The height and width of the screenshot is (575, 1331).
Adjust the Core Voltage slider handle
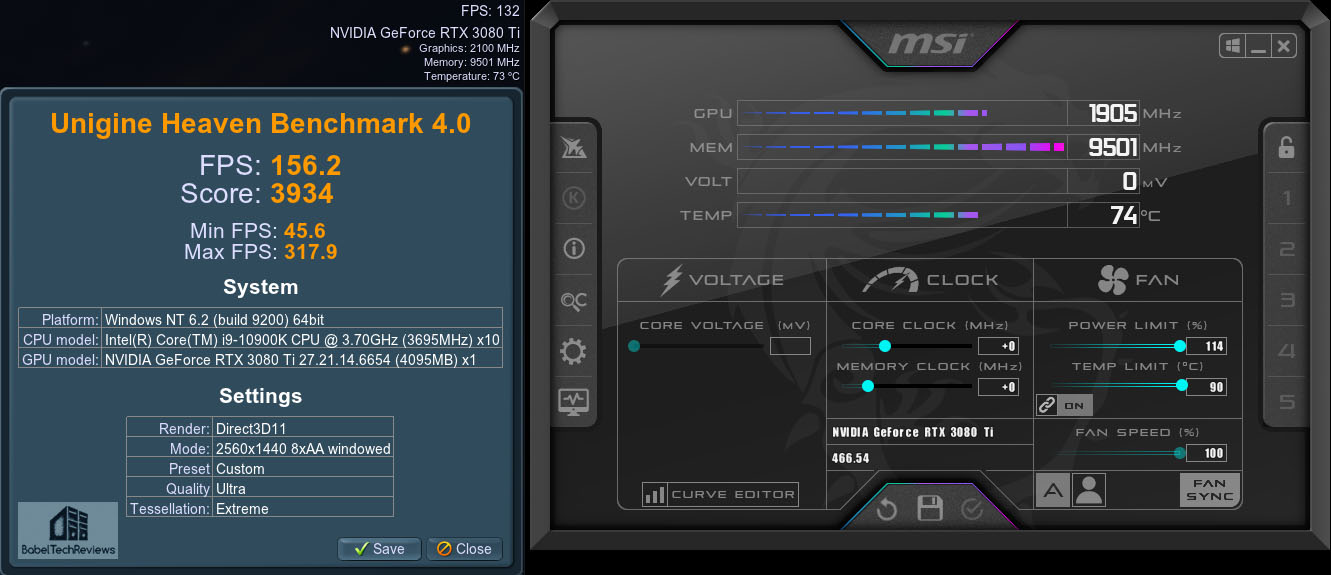[634, 346]
